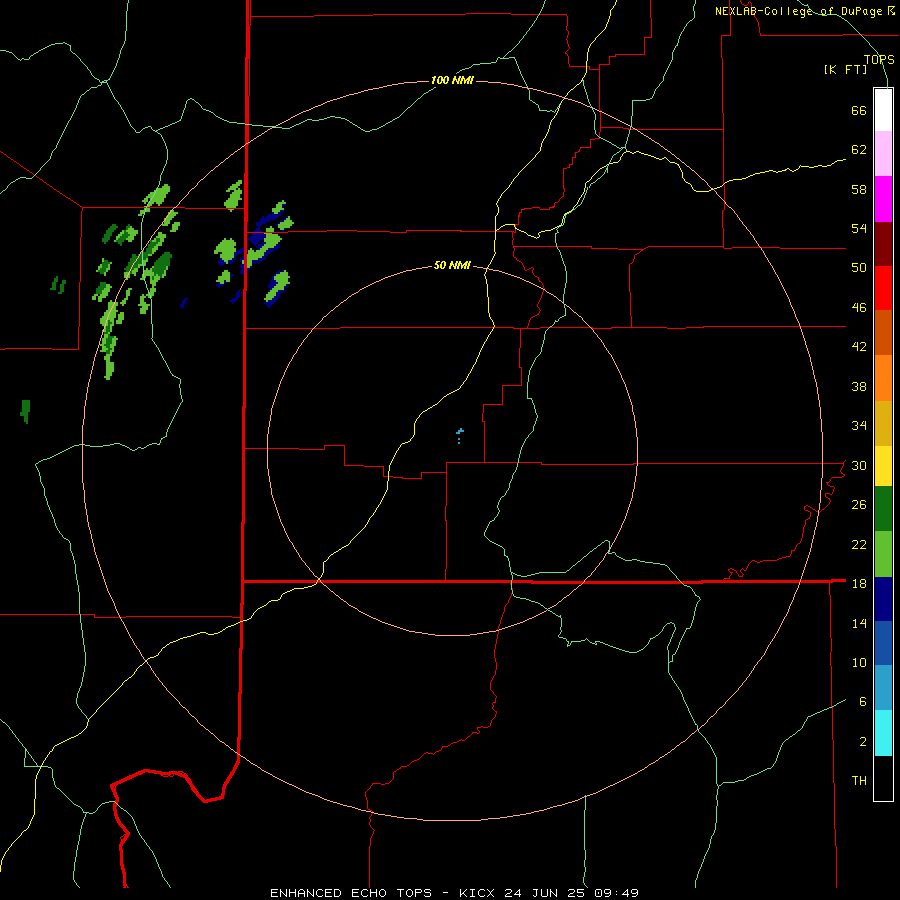This screenshot has height=900, width=900.
Task: Pick the cyan legend swatch
Action: (883, 733)
